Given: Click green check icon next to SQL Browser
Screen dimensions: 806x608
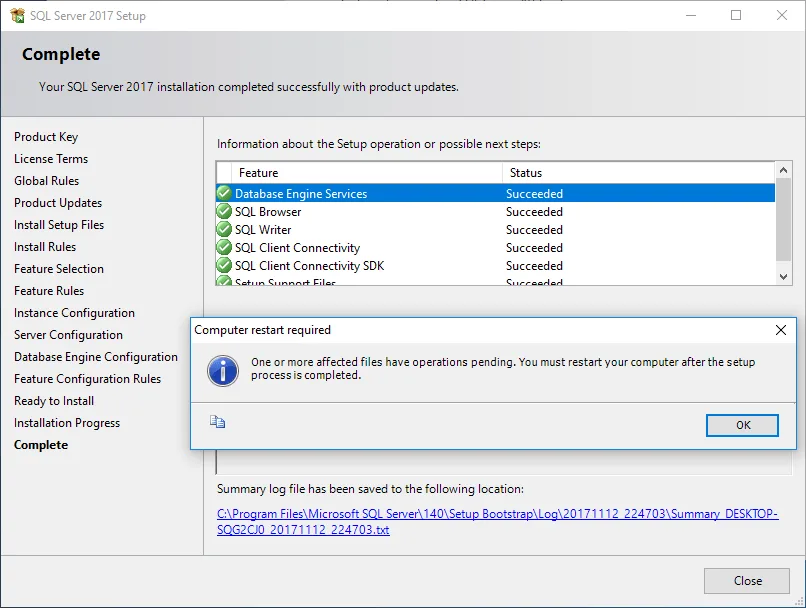Looking at the screenshot, I should coord(224,211).
